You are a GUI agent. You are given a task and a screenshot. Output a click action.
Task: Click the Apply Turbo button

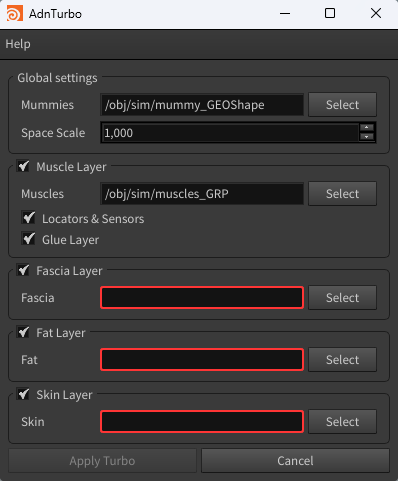tap(102, 461)
